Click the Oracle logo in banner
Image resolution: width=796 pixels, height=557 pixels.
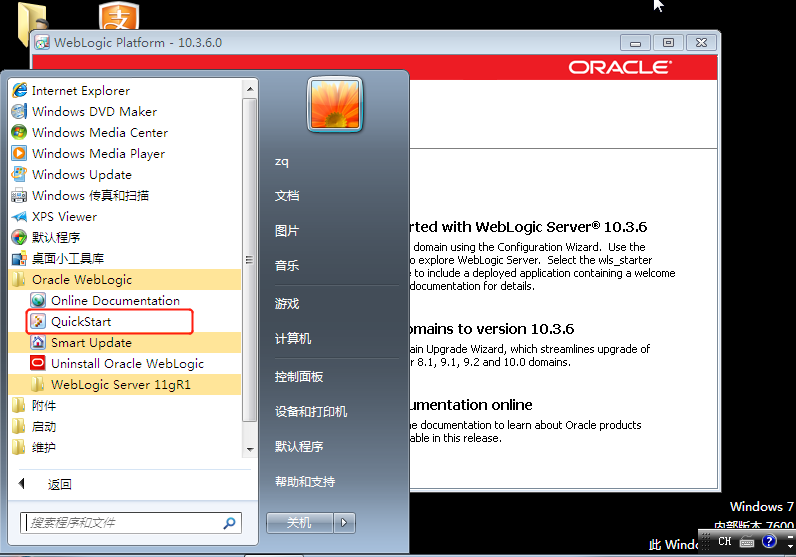click(620, 68)
